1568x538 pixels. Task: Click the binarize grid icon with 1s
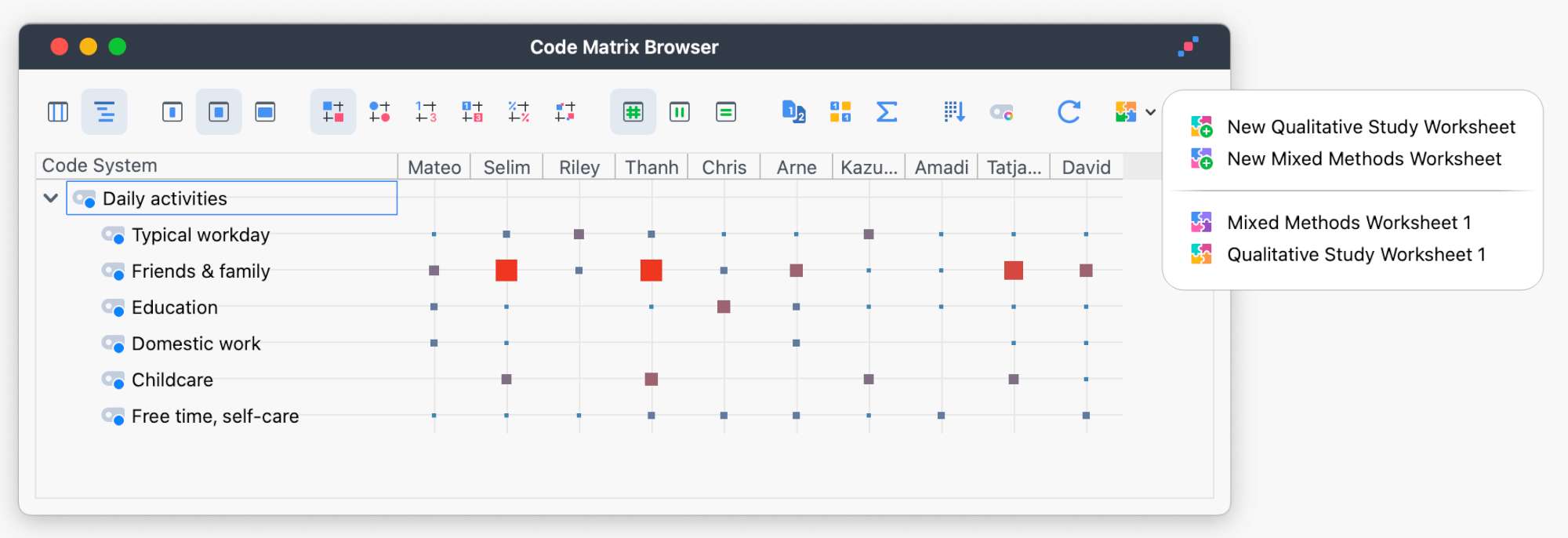coord(840,112)
